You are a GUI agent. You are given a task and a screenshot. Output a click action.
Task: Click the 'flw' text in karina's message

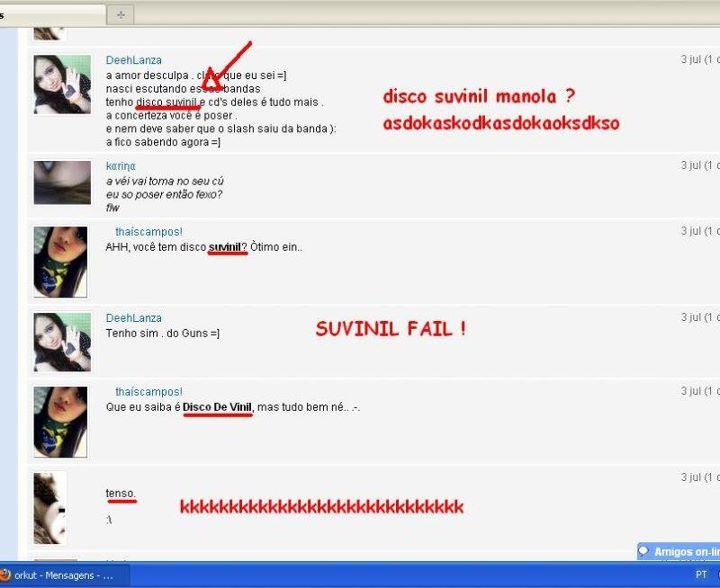pyautogui.click(x=113, y=208)
